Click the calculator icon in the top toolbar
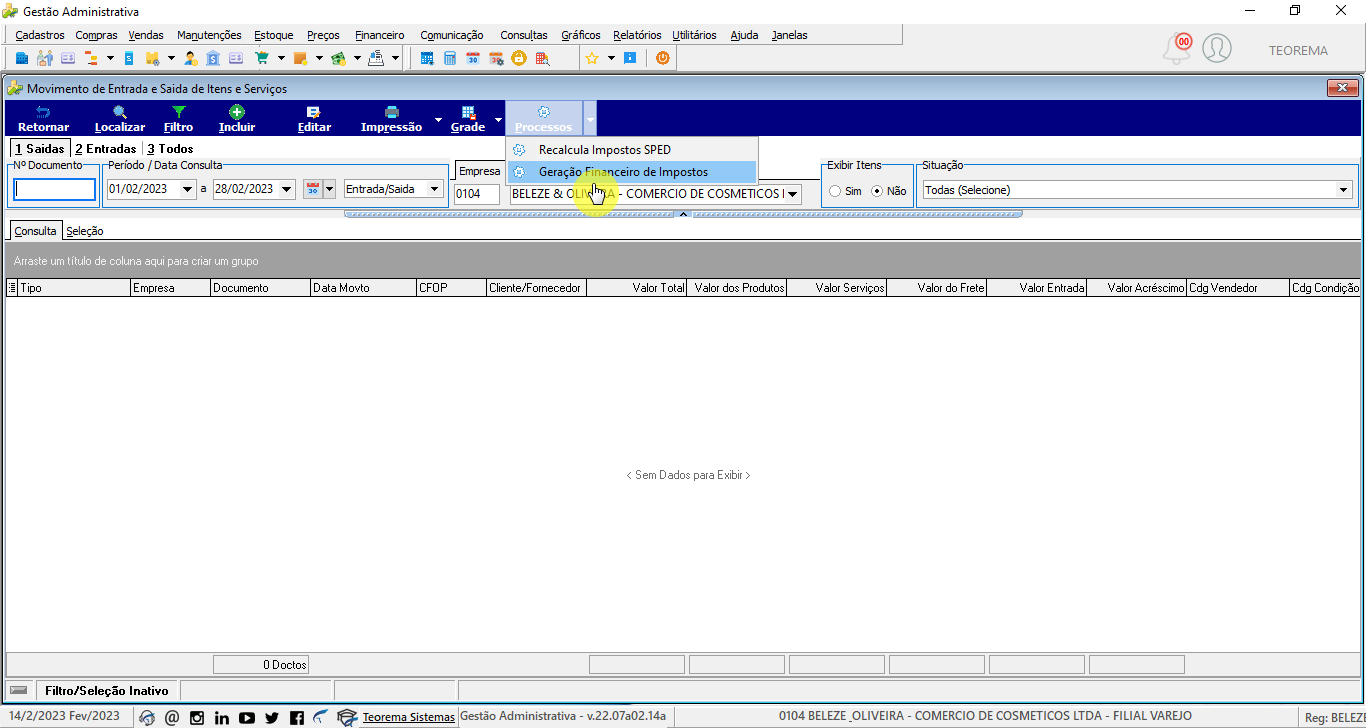This screenshot has width=1366, height=728. tap(450, 58)
